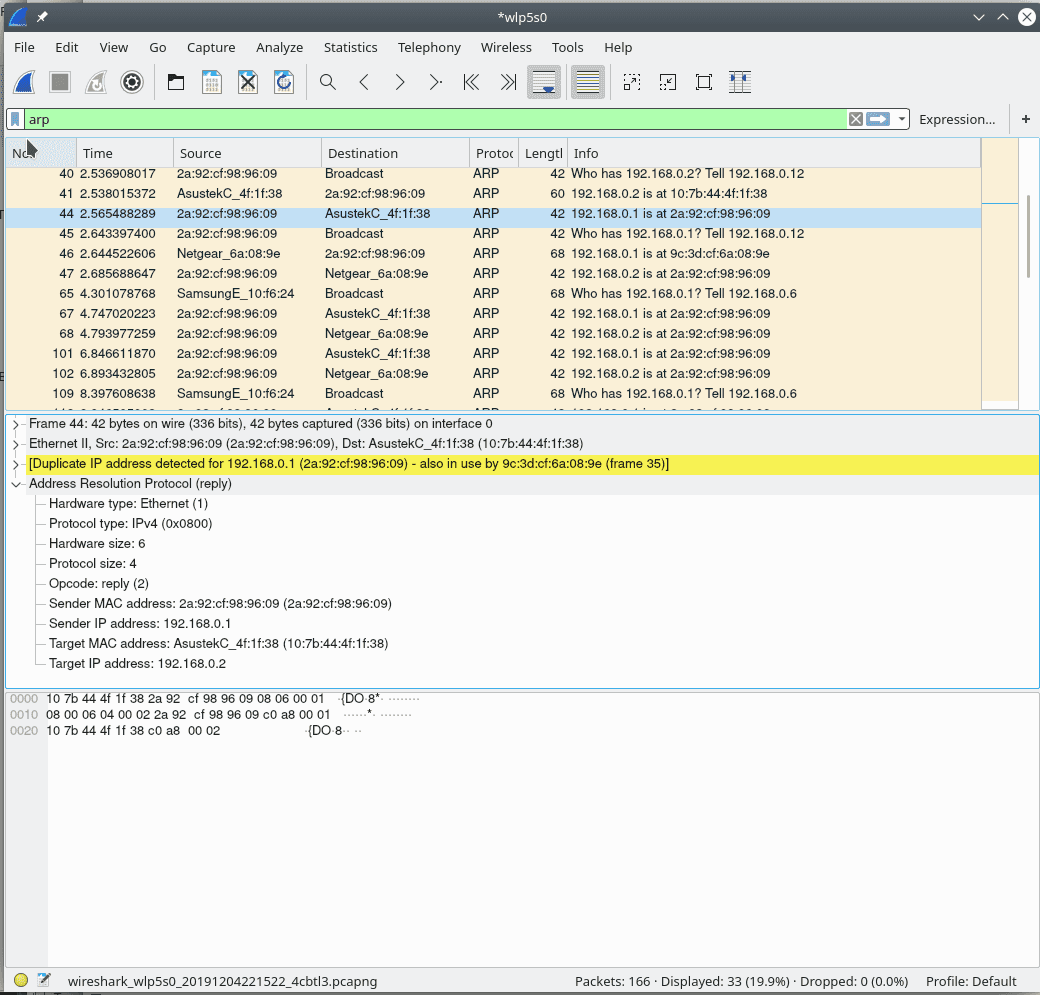Select packet number 102 row
Image resolution: width=1040 pixels, height=995 pixels.
[x=493, y=373]
